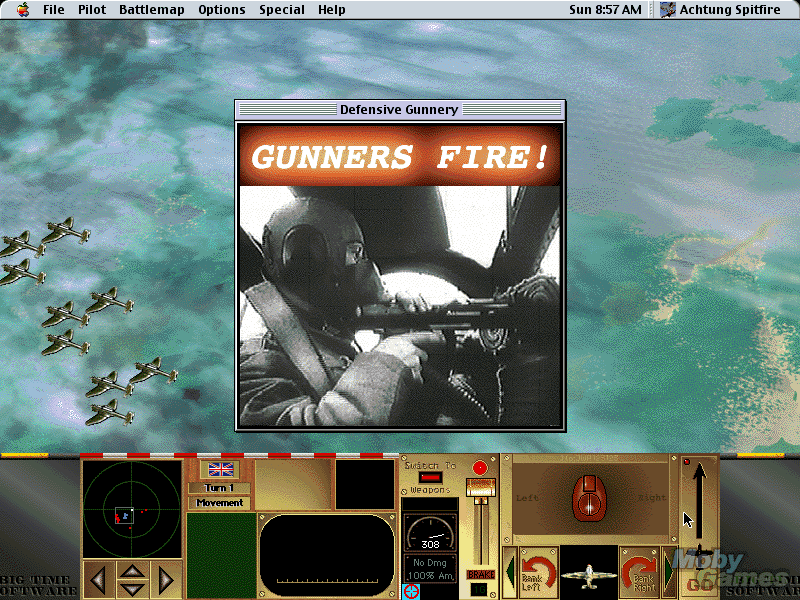Click the circular radar scope display
The image size is (800, 600).
click(132, 509)
